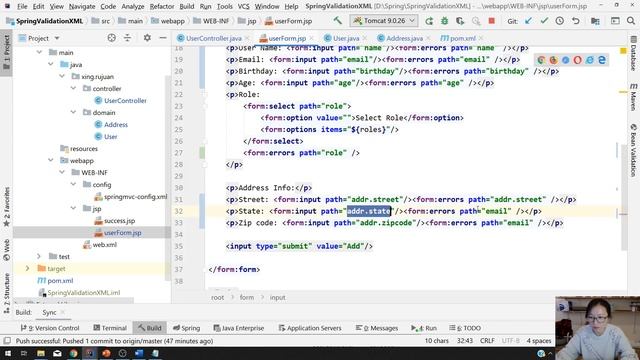Preview the page in Opera browser icon
Image resolution: width=640 pixels, height=360 pixels.
pyautogui.click(x=578, y=60)
